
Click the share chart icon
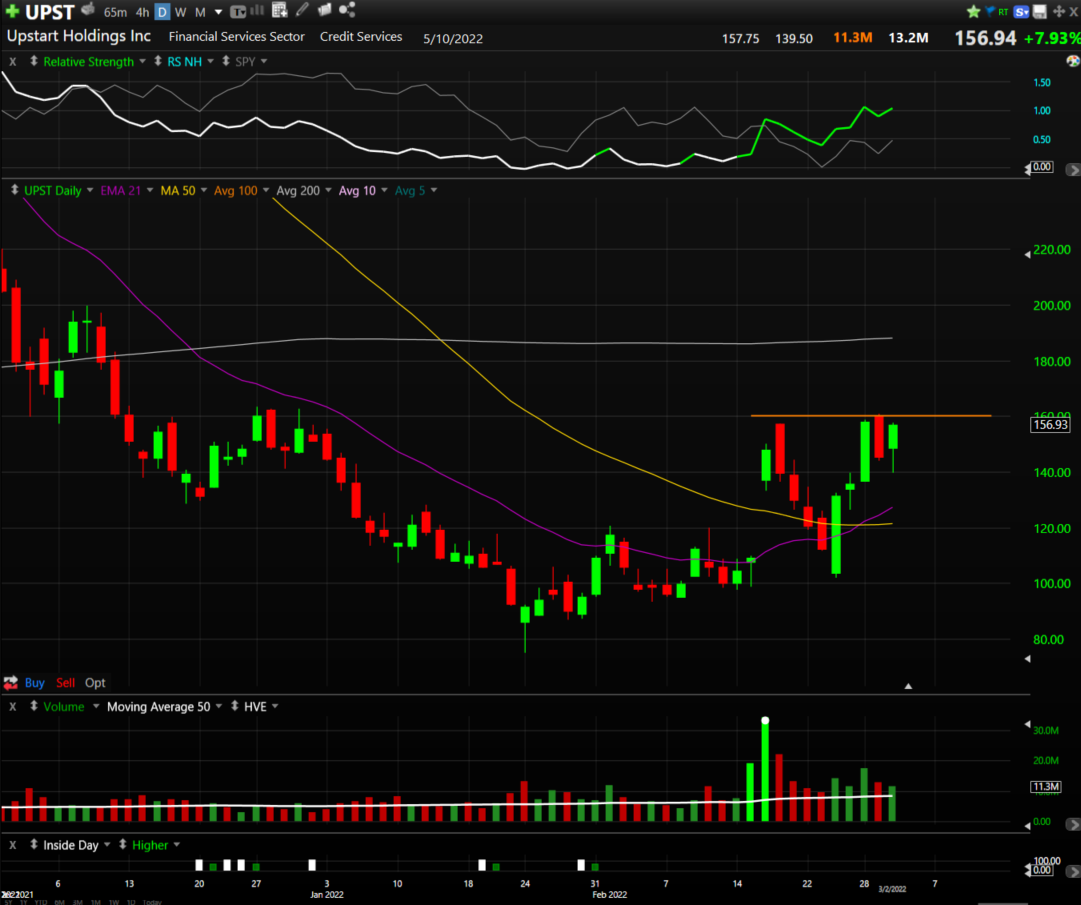tap(347, 10)
